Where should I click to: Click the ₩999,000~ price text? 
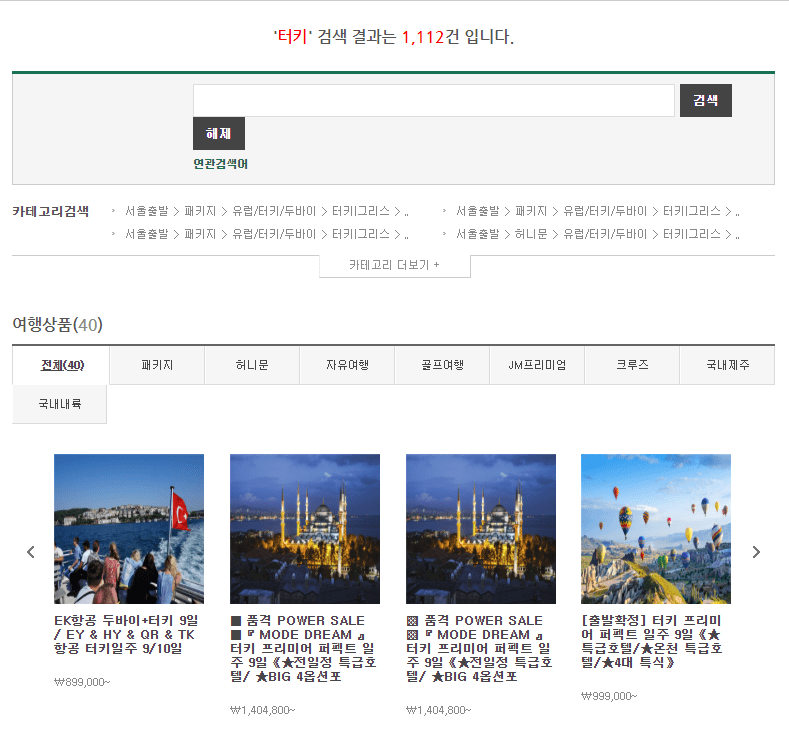[x=609, y=696]
